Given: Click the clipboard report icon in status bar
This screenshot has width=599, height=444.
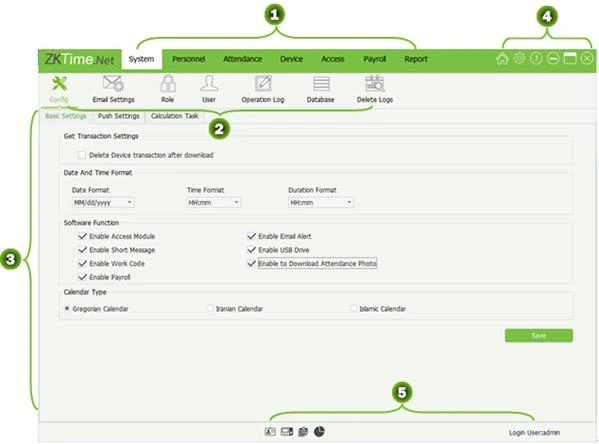Looking at the screenshot, I should coord(303,432).
